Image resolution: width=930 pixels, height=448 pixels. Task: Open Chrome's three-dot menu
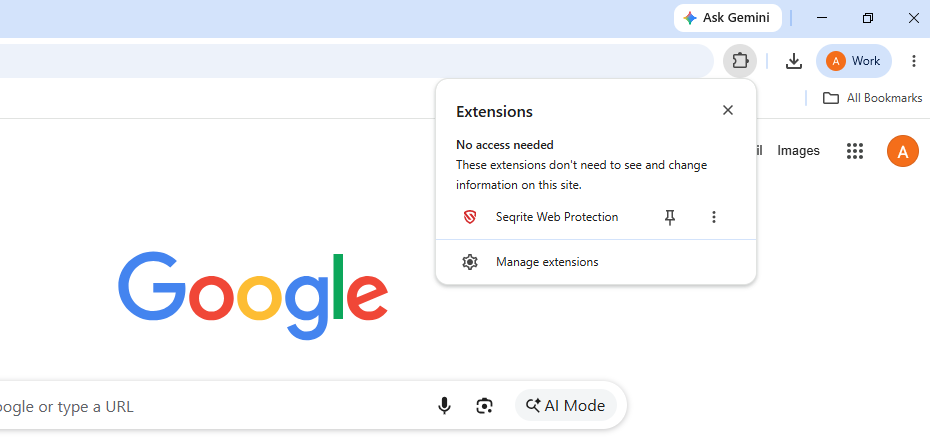[x=913, y=61]
